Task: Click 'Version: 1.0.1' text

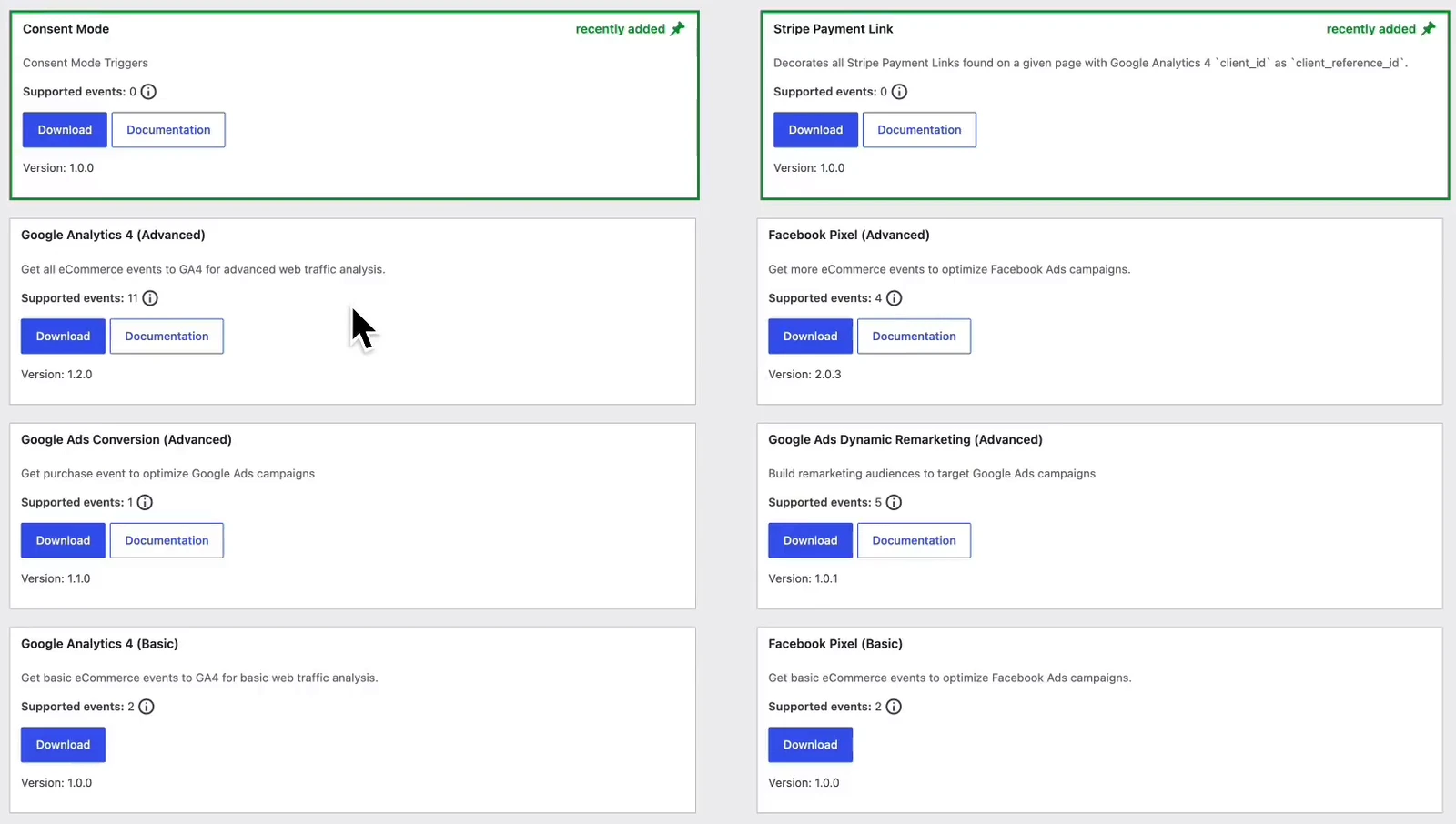Action: click(x=803, y=578)
